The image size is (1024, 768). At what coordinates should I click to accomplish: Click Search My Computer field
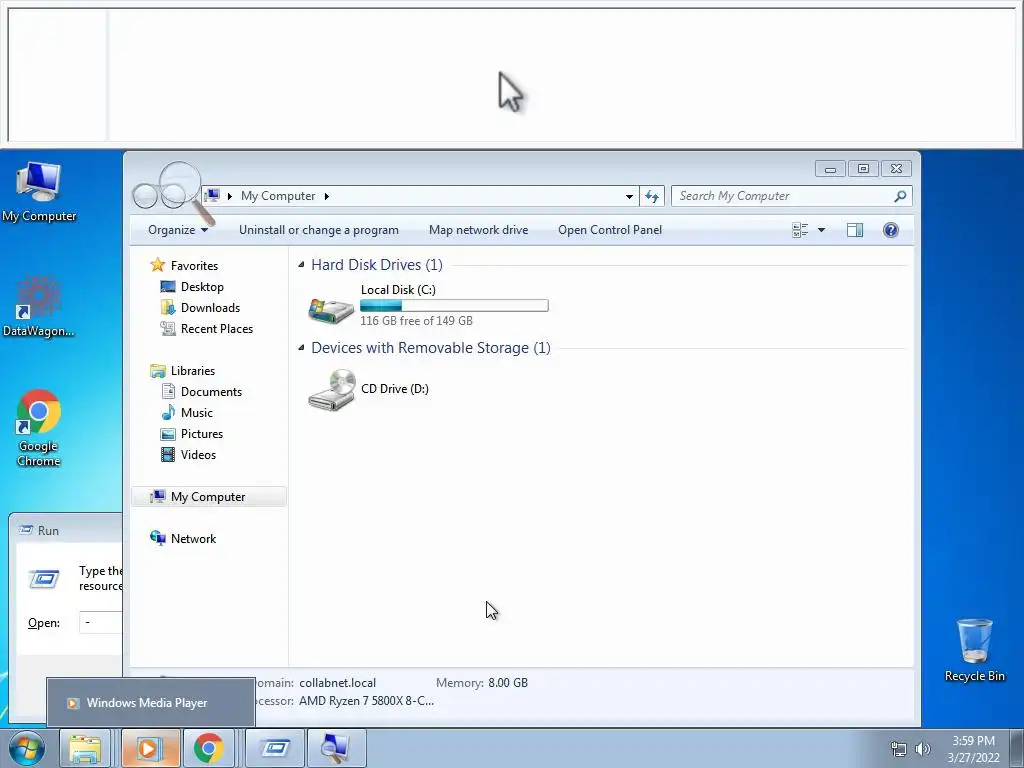pyautogui.click(x=784, y=196)
